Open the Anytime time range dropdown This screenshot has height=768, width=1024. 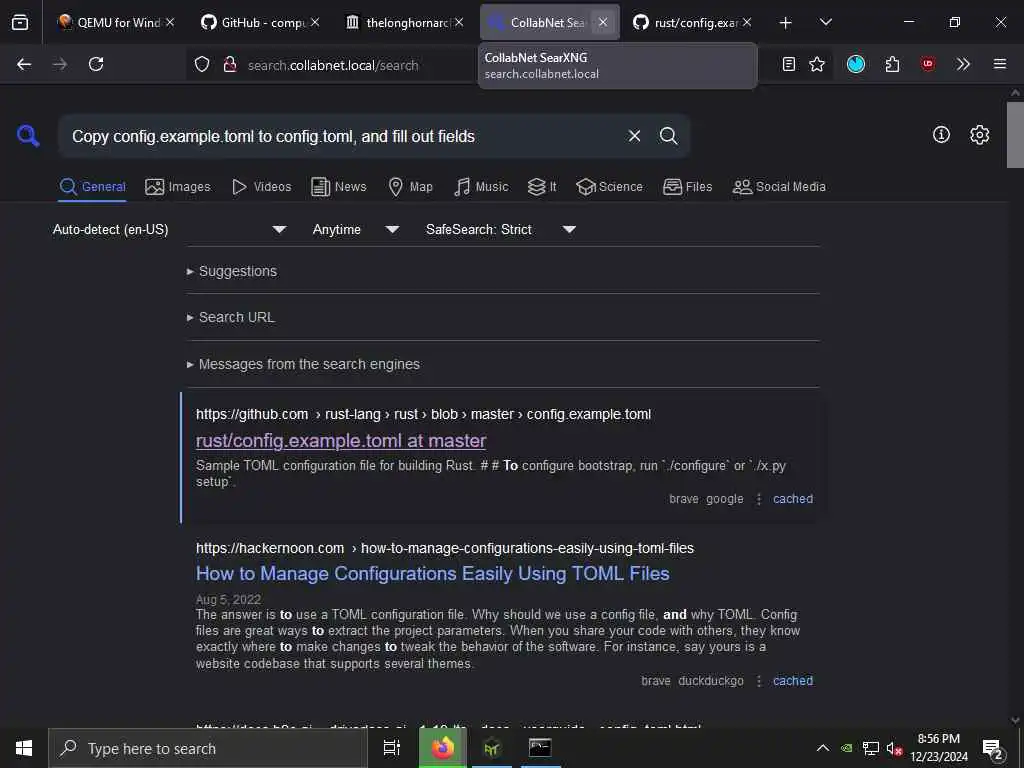pyautogui.click(x=356, y=229)
